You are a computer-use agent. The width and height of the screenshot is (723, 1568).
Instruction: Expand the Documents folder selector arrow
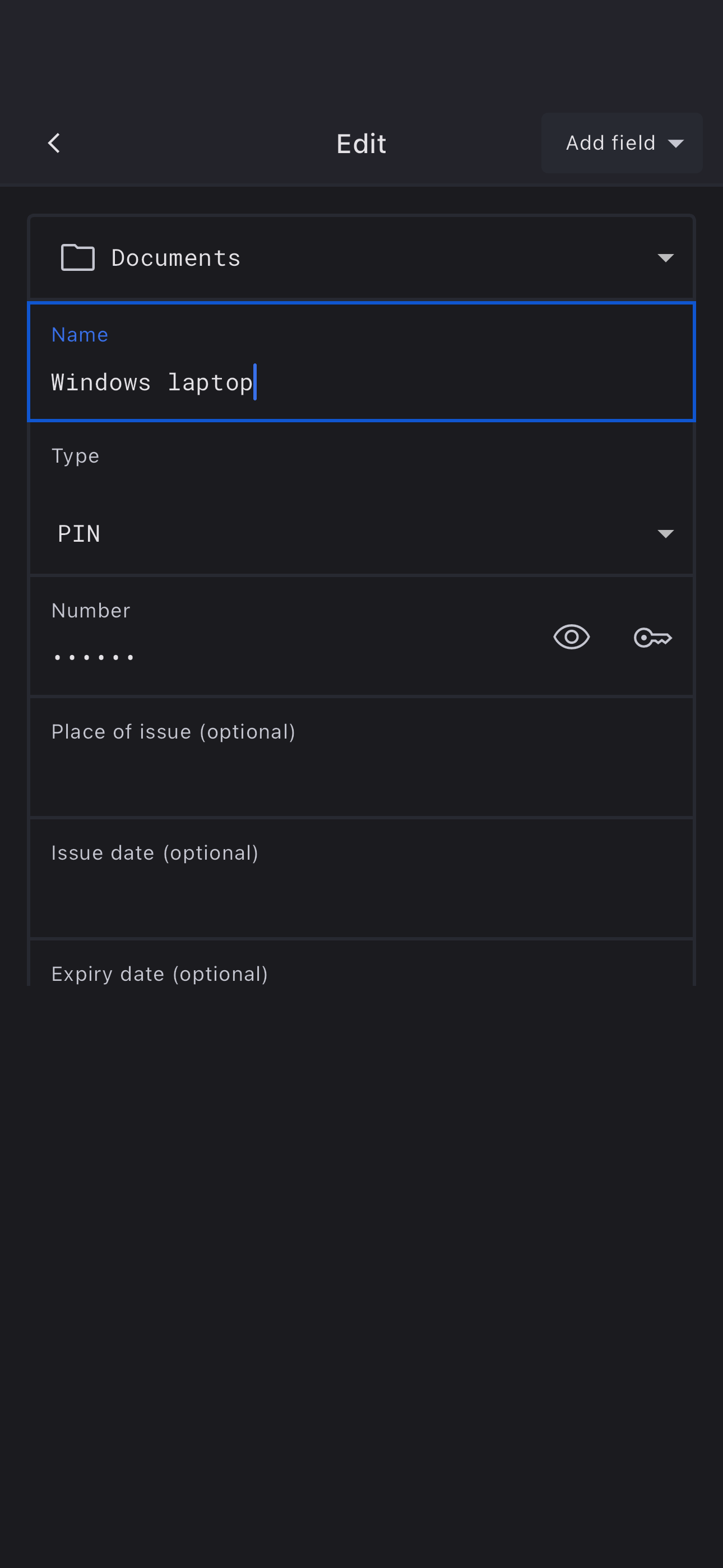pos(665,258)
